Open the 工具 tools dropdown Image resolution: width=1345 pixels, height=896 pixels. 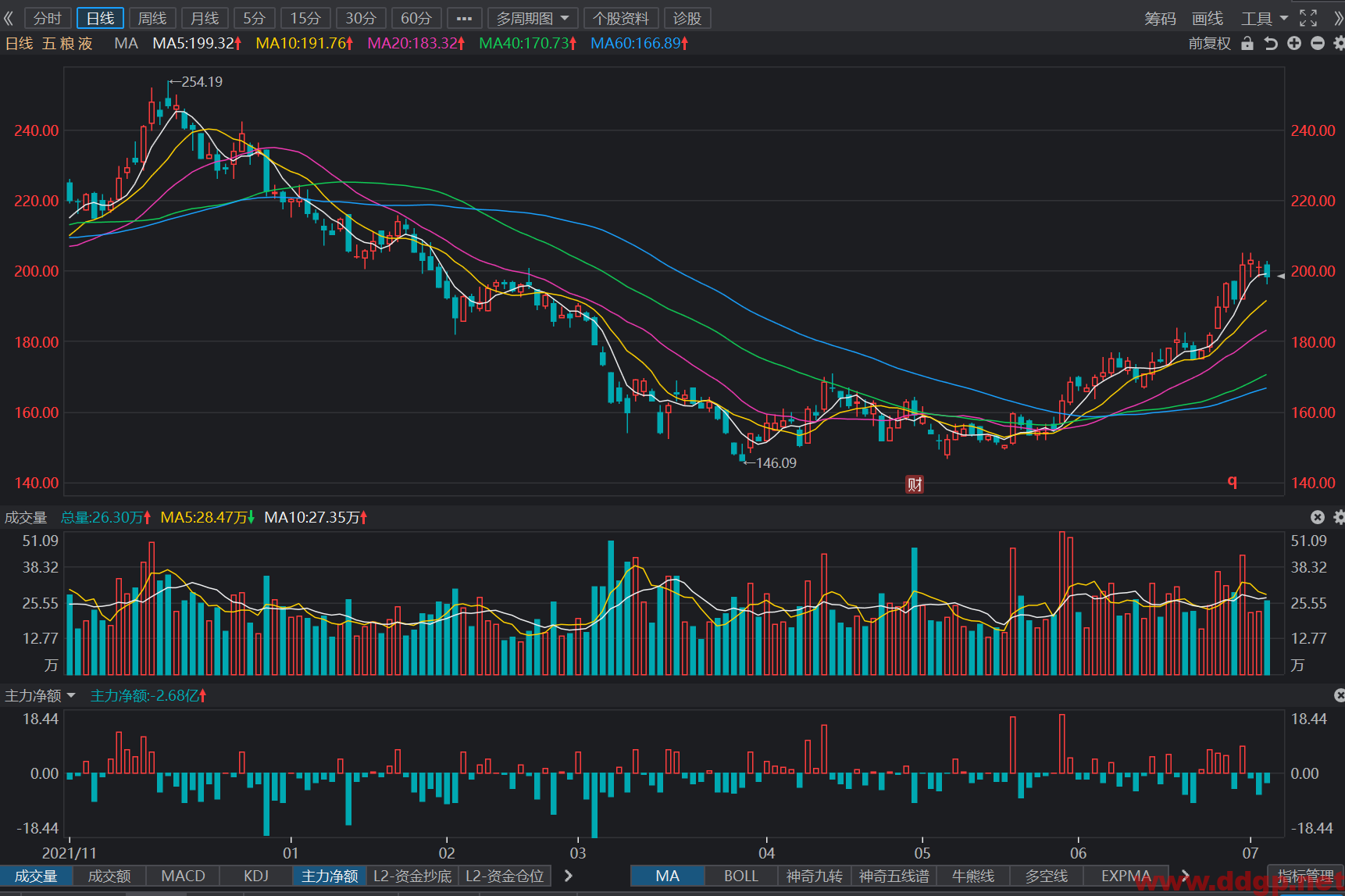(1265, 18)
